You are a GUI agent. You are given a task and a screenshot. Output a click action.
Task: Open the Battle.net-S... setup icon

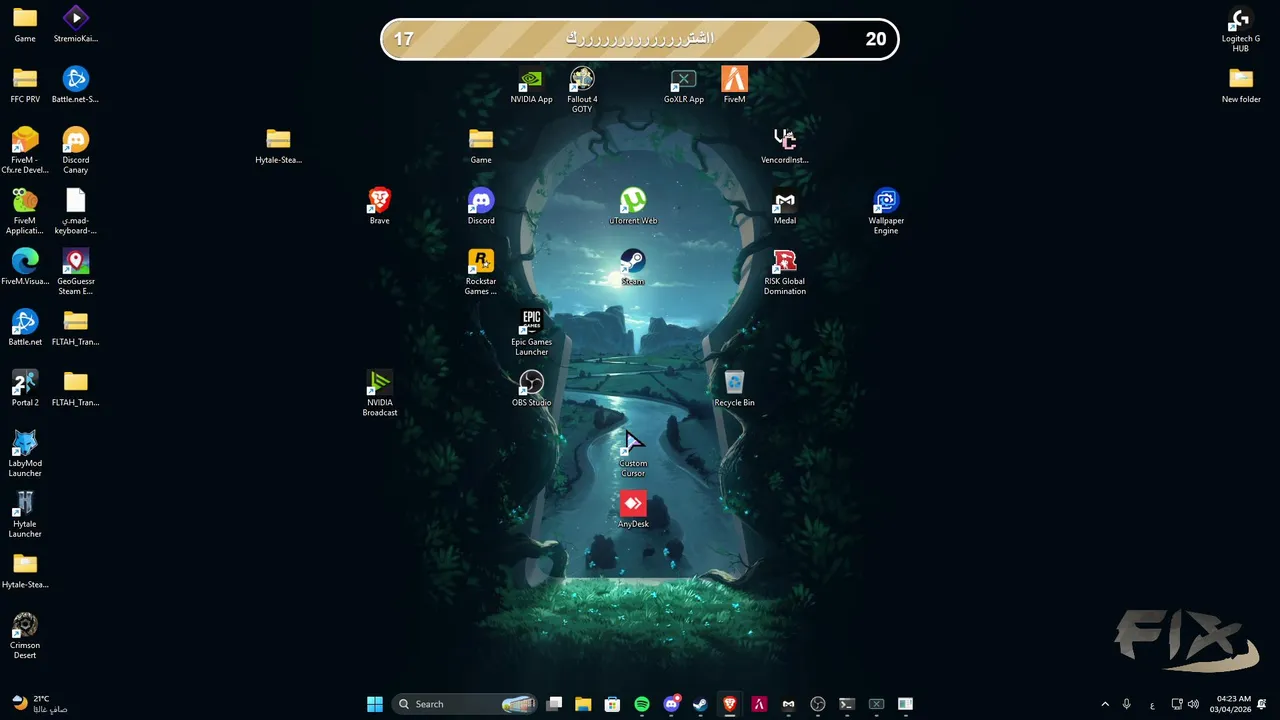click(76, 85)
